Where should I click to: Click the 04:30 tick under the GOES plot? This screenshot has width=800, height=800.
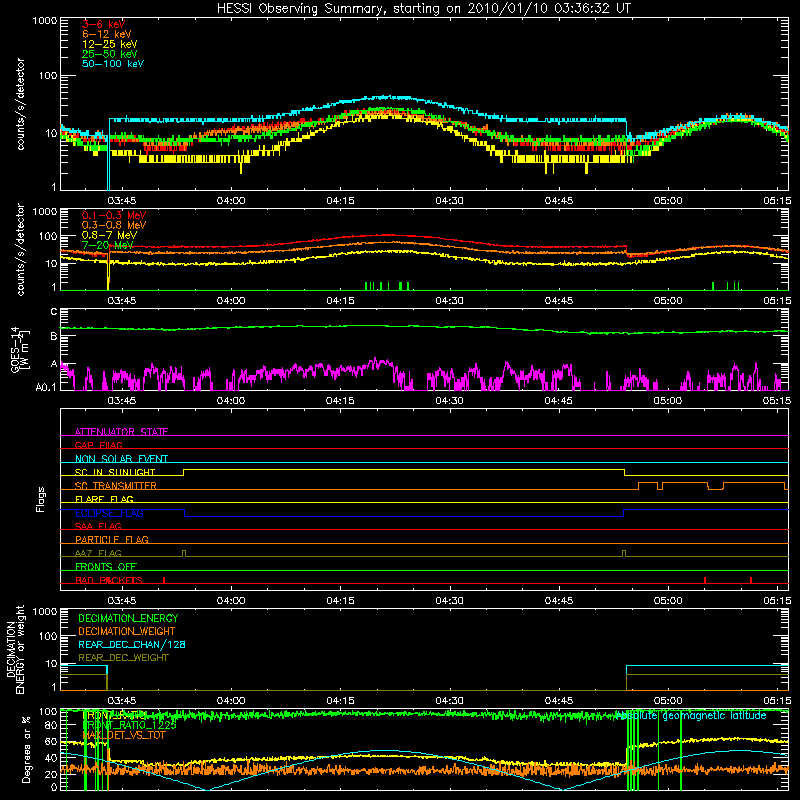click(x=449, y=401)
